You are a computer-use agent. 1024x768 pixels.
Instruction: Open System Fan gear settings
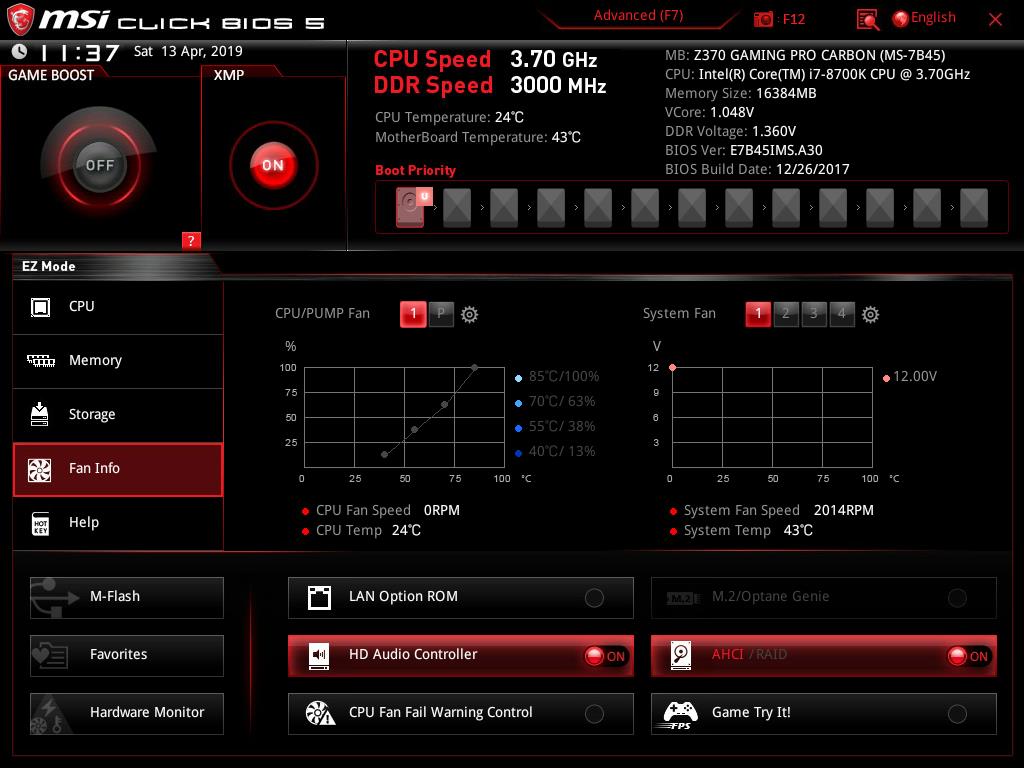pos(871,315)
